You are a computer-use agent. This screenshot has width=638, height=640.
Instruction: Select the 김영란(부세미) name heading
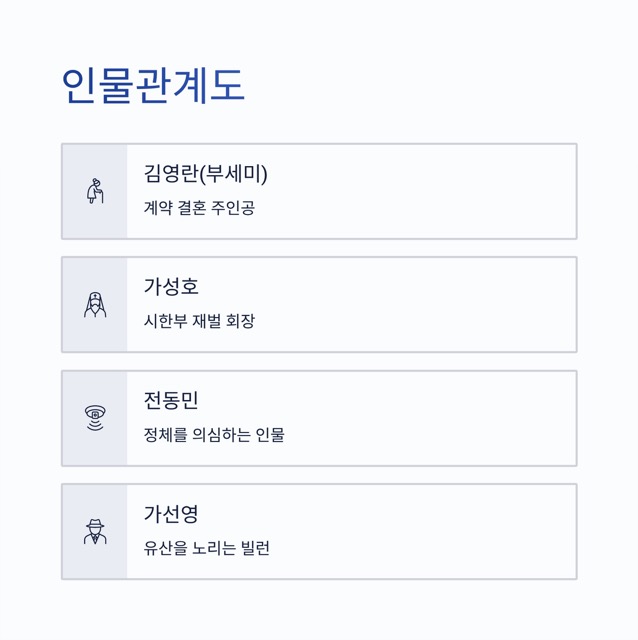(205, 173)
